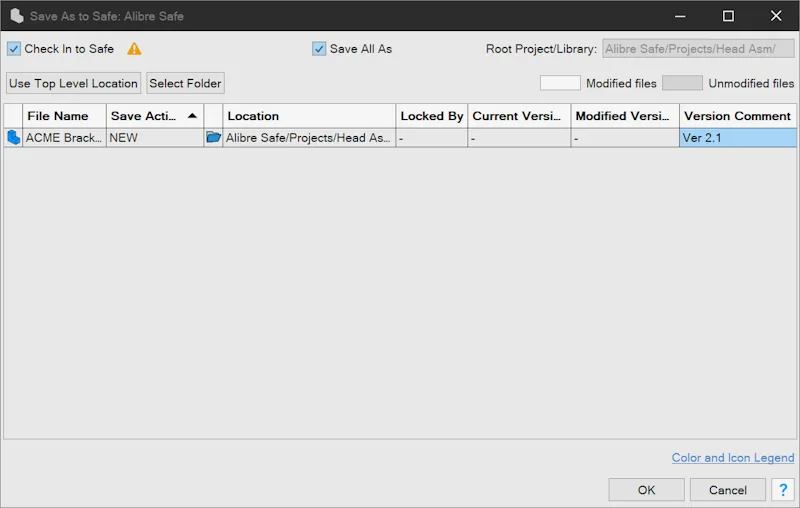Sort by the Save Action column header

(155, 116)
